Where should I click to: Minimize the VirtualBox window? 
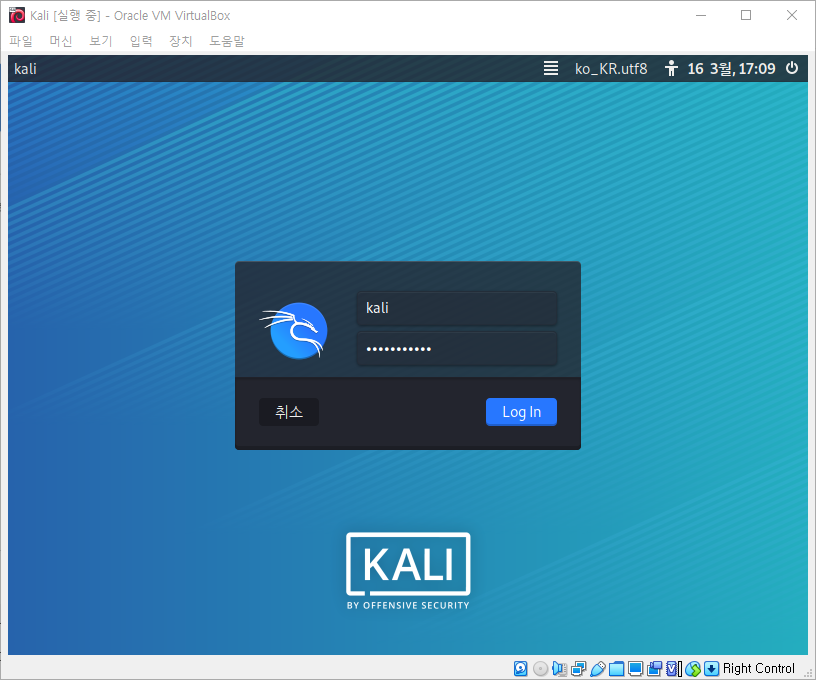701,15
